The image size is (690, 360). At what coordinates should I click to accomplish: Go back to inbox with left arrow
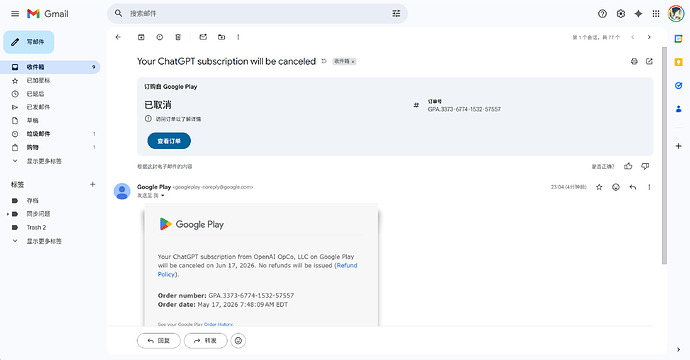tap(118, 37)
